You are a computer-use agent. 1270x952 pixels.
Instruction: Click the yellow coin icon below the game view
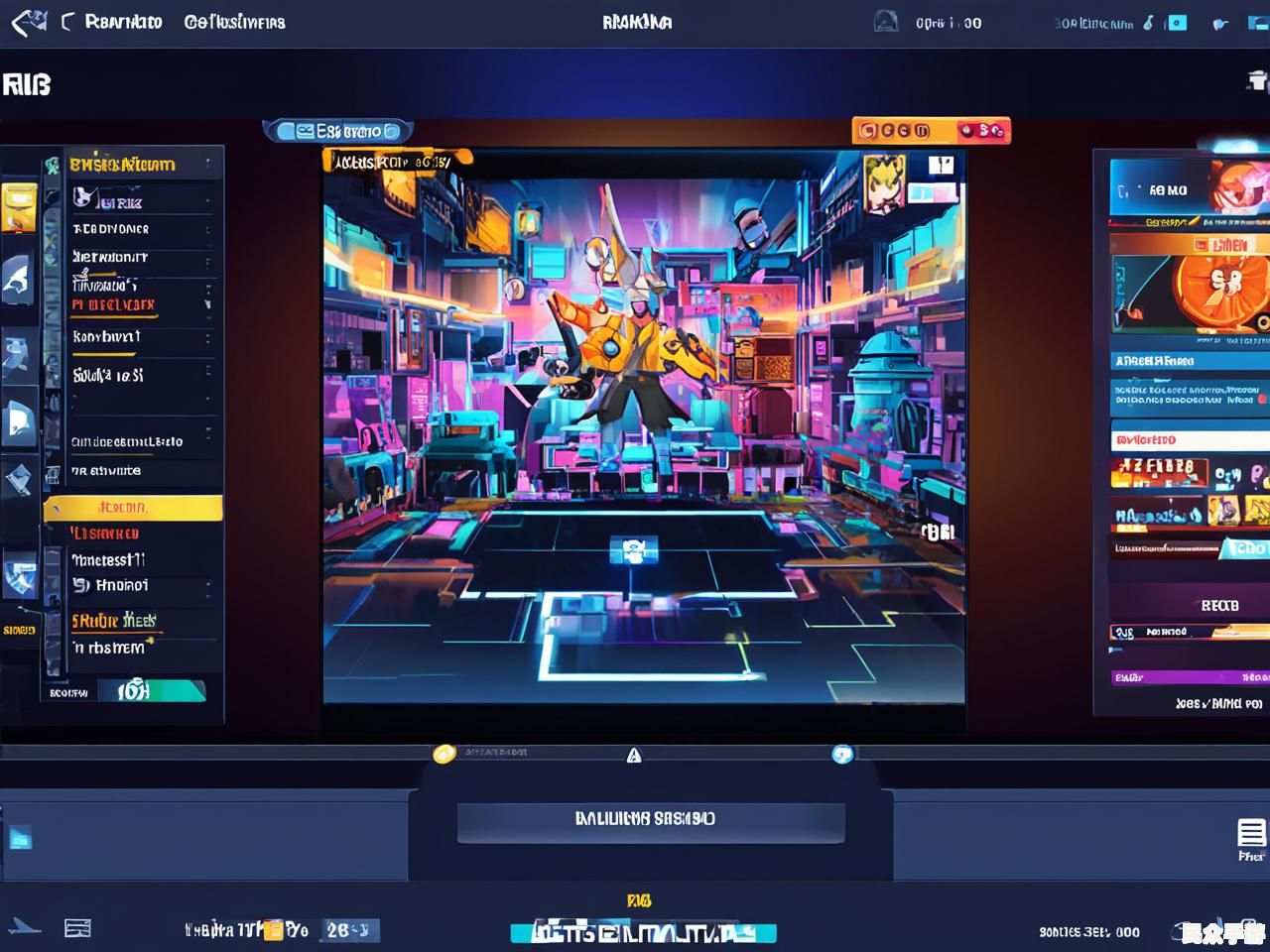(x=444, y=755)
